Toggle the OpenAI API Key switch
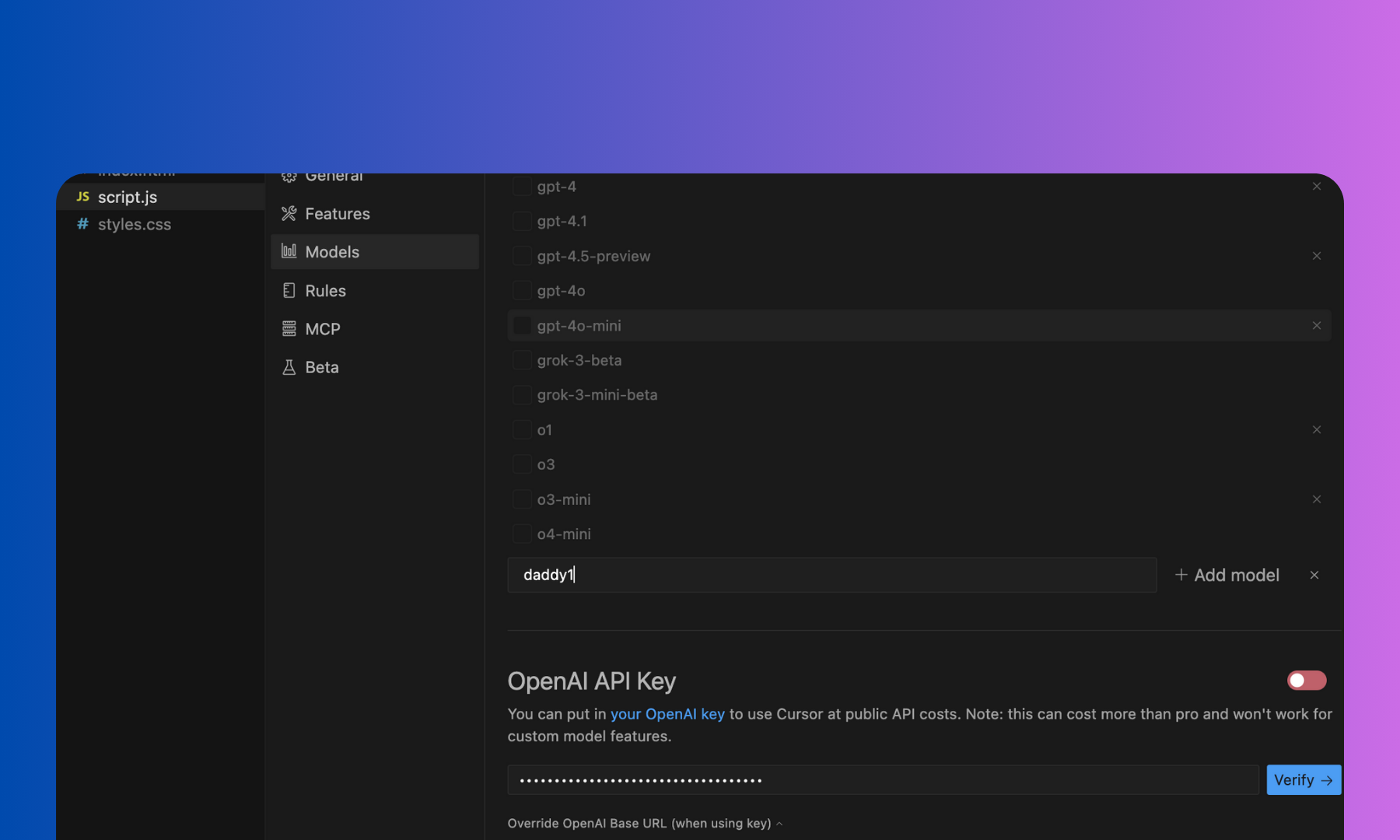This screenshot has height=840, width=1400. 1307,681
